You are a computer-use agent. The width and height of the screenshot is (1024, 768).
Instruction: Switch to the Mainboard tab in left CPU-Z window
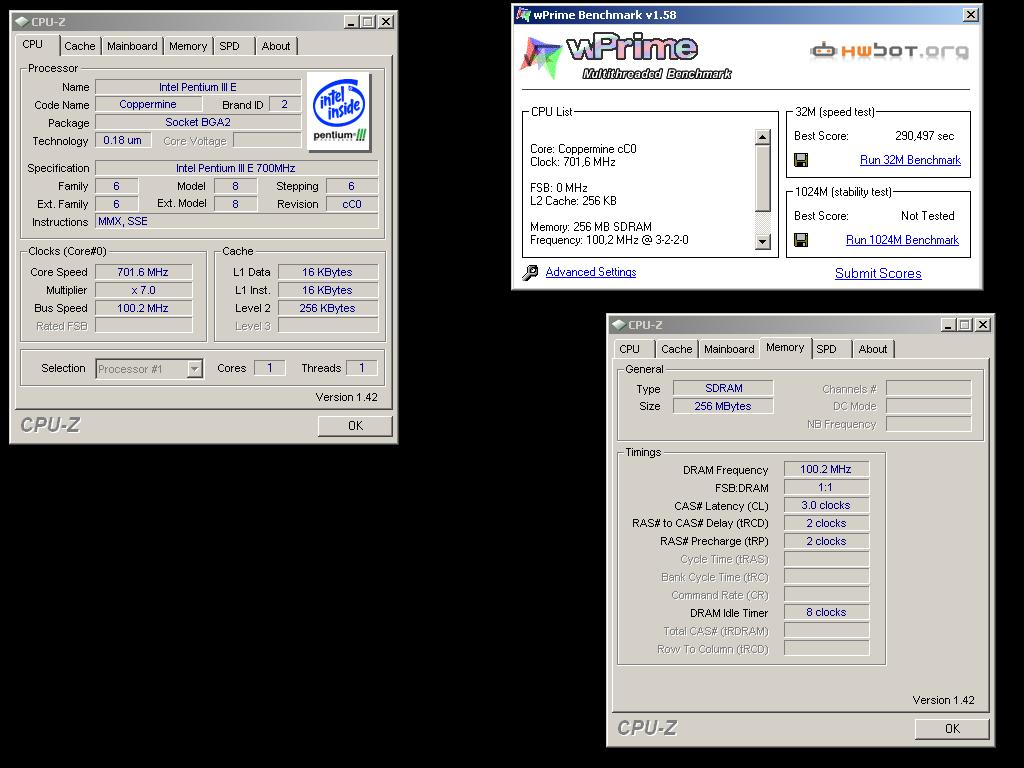point(132,46)
